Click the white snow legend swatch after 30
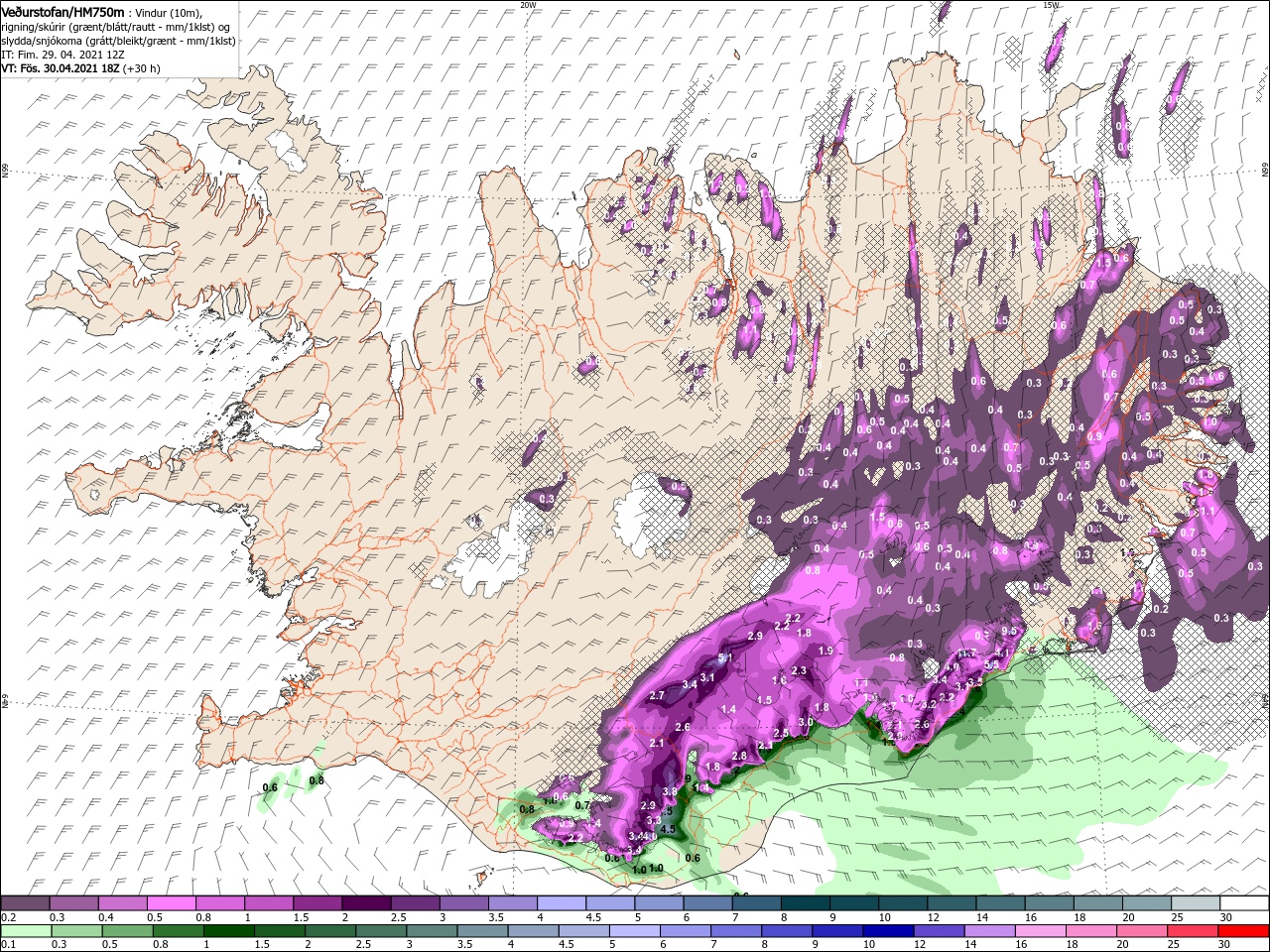Screen dimensions: 1270x952 tap(1245, 903)
